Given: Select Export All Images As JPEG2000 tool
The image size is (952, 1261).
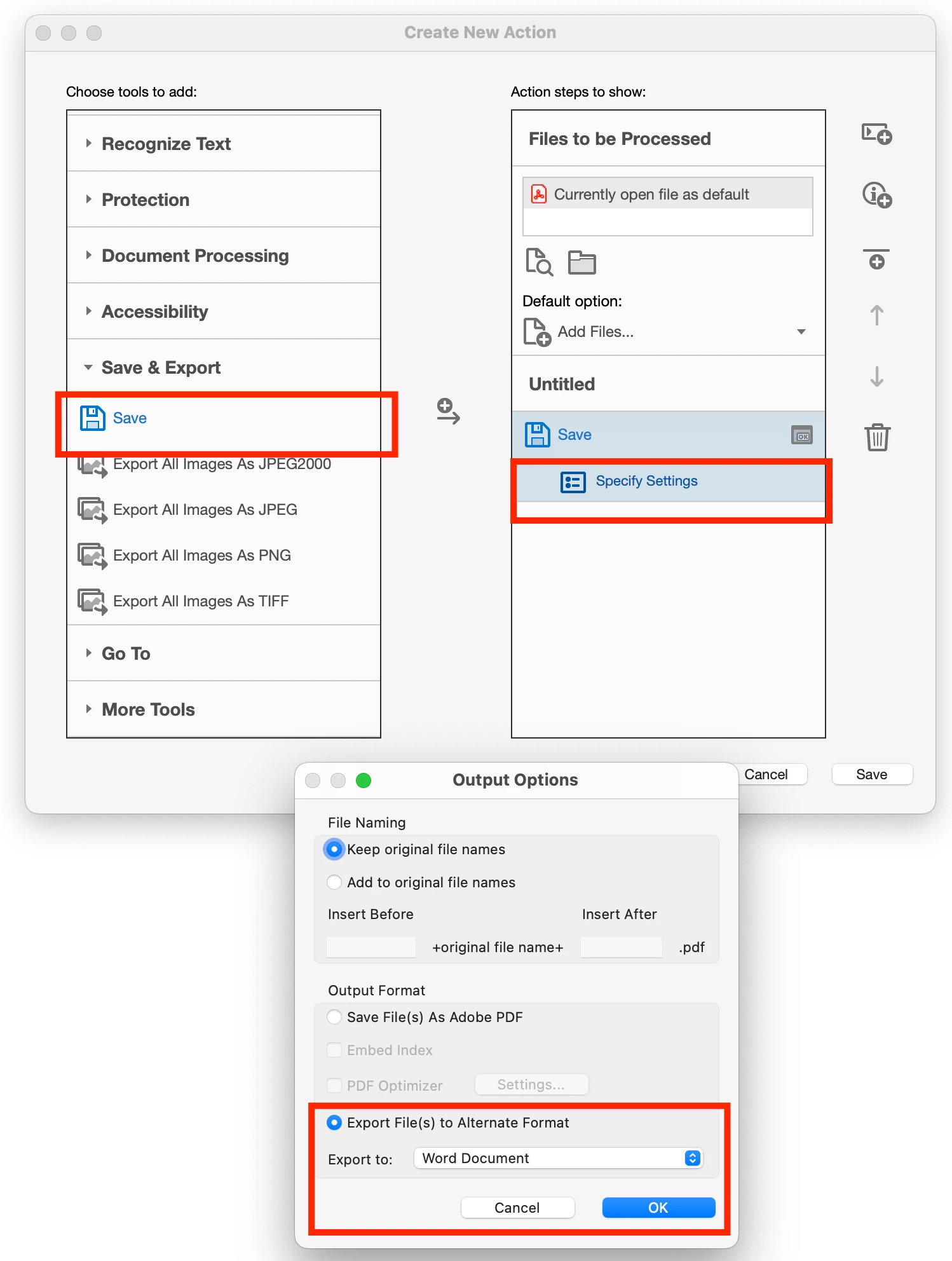Looking at the screenshot, I should 224,465.
